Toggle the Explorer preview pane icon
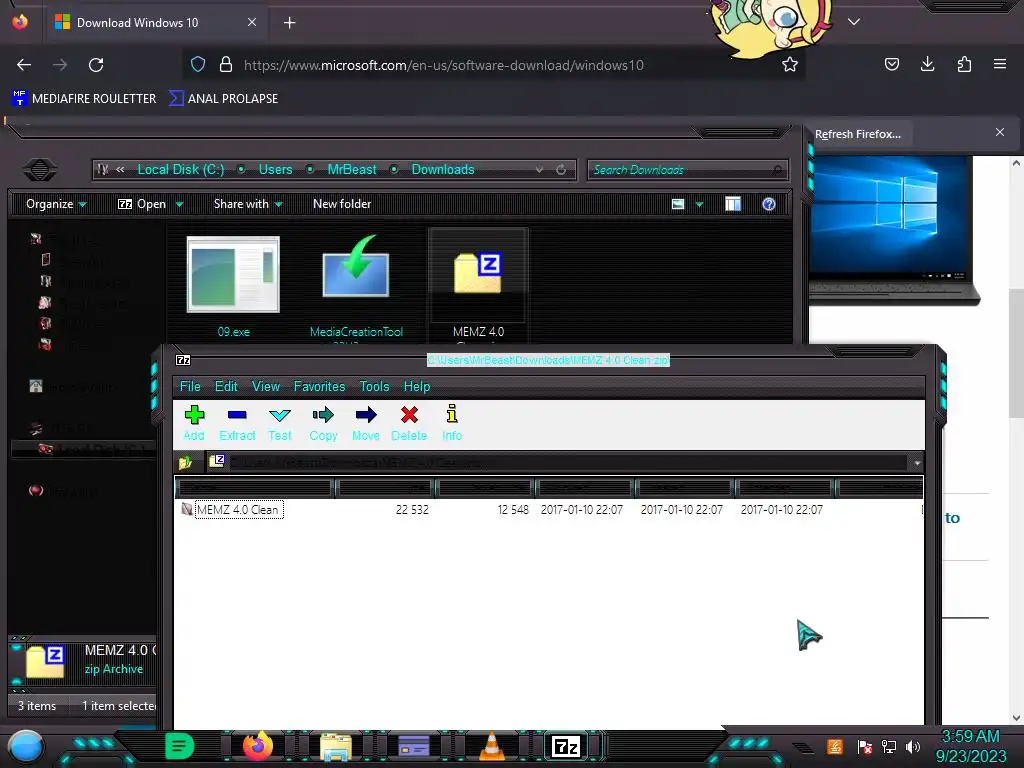1024x768 pixels. [733, 204]
